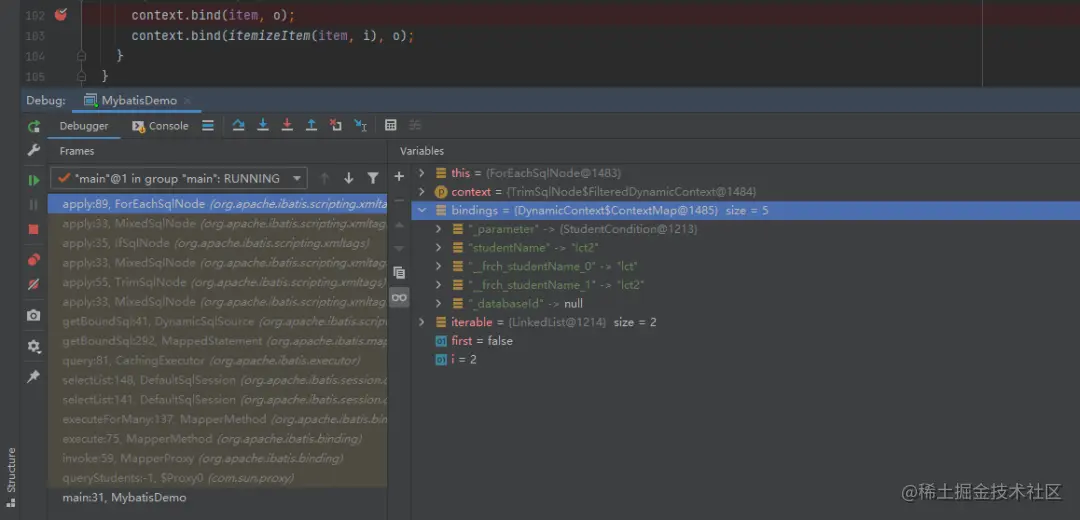Switch to Debugger tab
This screenshot has height=520, width=1080.
coord(84,126)
